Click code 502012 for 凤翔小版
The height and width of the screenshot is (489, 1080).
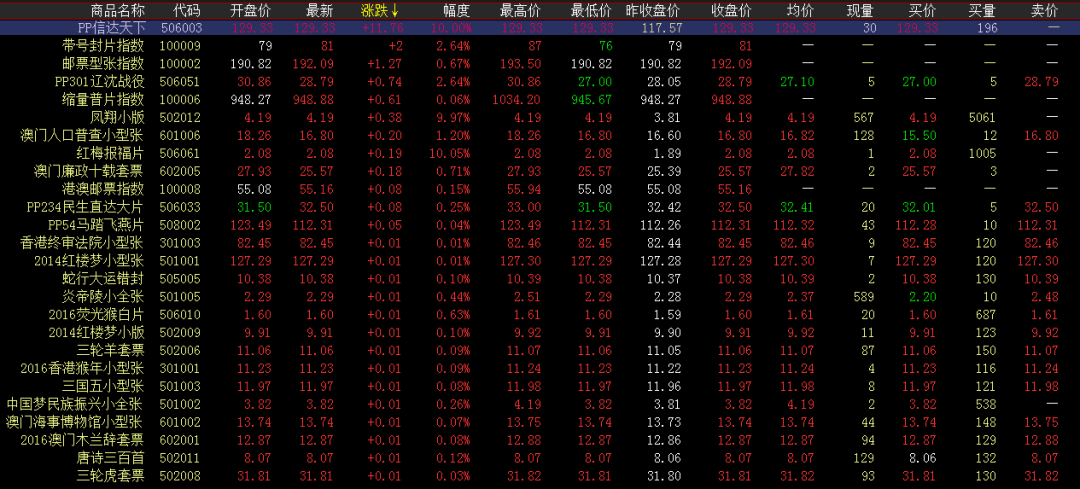click(x=180, y=117)
